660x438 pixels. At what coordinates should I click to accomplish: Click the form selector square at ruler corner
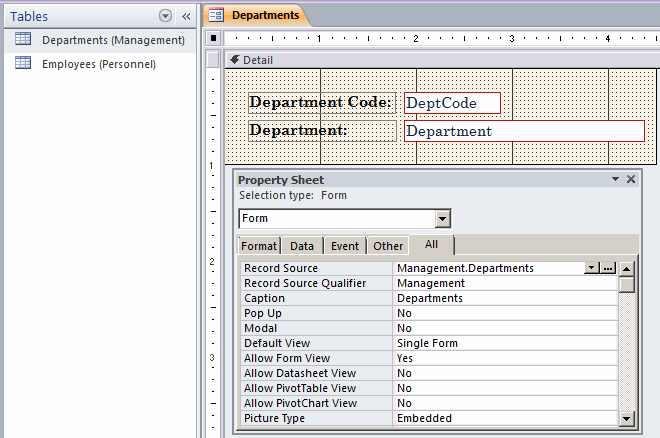[x=213, y=38]
